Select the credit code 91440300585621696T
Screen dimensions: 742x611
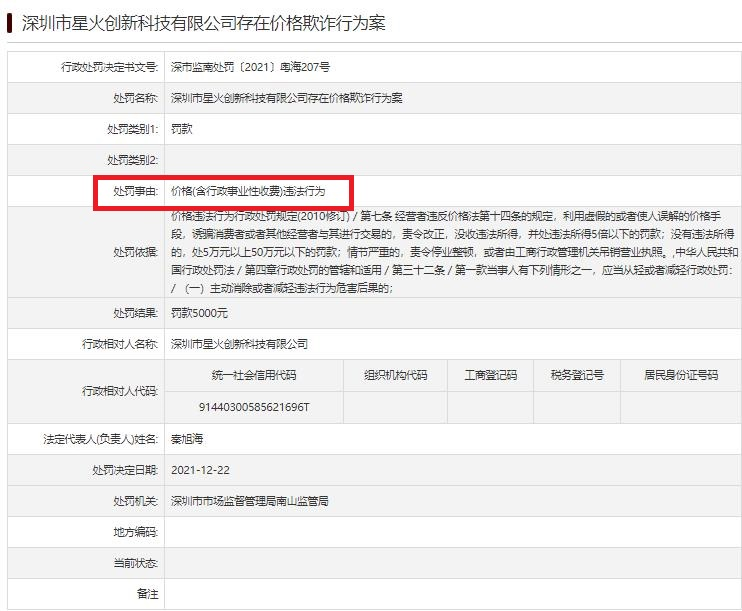click(254, 407)
